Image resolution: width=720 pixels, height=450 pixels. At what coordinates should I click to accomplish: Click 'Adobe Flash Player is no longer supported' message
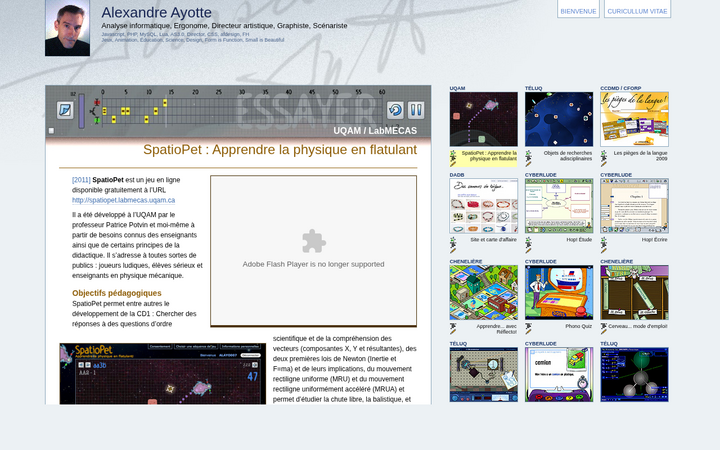(314, 264)
